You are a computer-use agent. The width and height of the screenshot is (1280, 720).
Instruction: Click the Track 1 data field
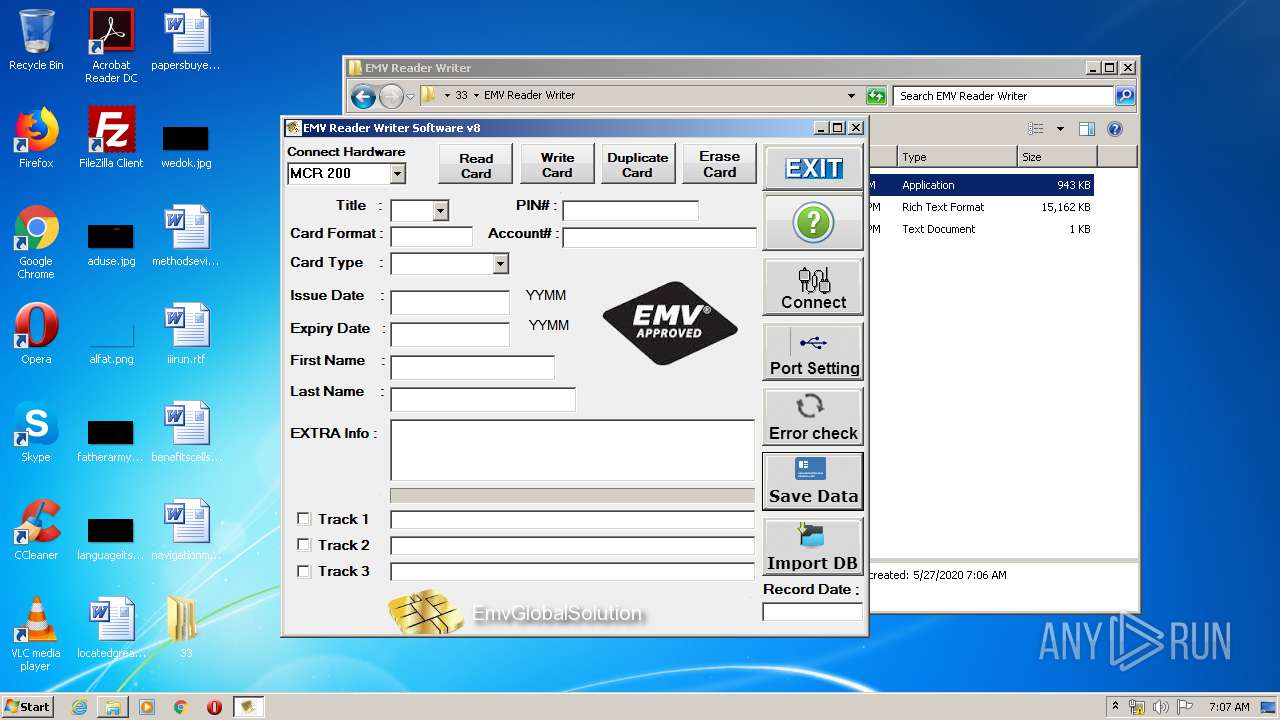pyautogui.click(x=572, y=520)
